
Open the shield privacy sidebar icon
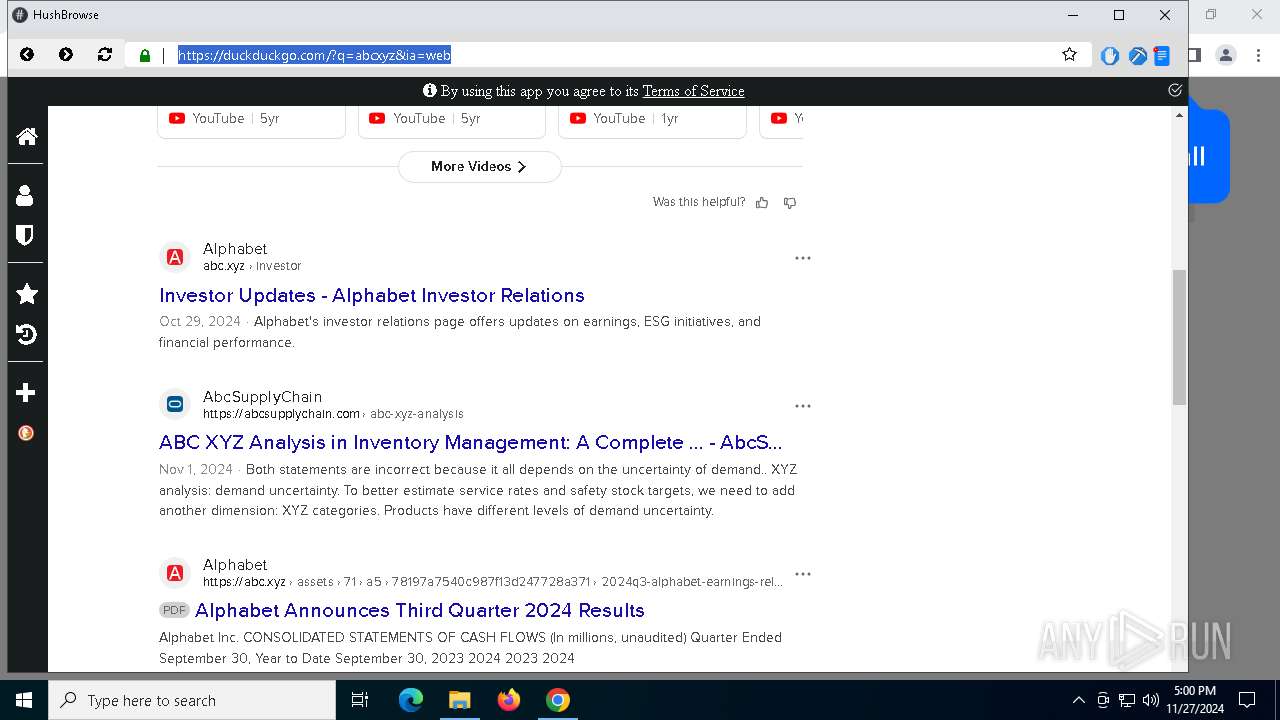coord(26,235)
